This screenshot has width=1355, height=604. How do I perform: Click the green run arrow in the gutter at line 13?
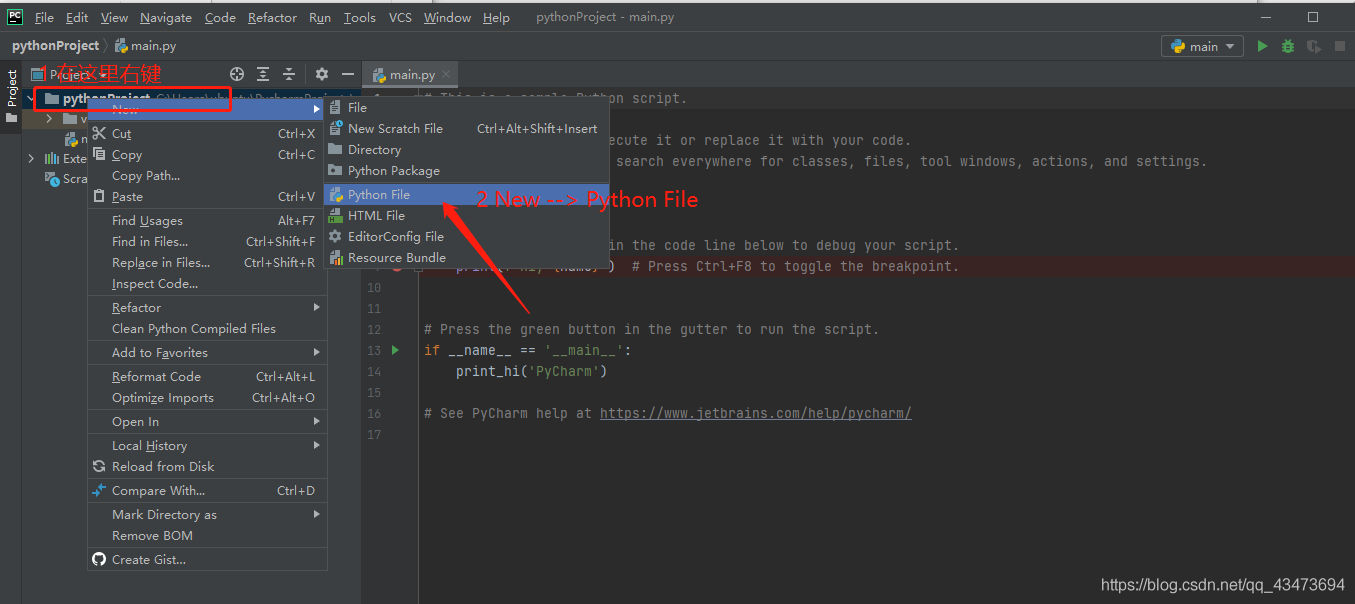[396, 350]
